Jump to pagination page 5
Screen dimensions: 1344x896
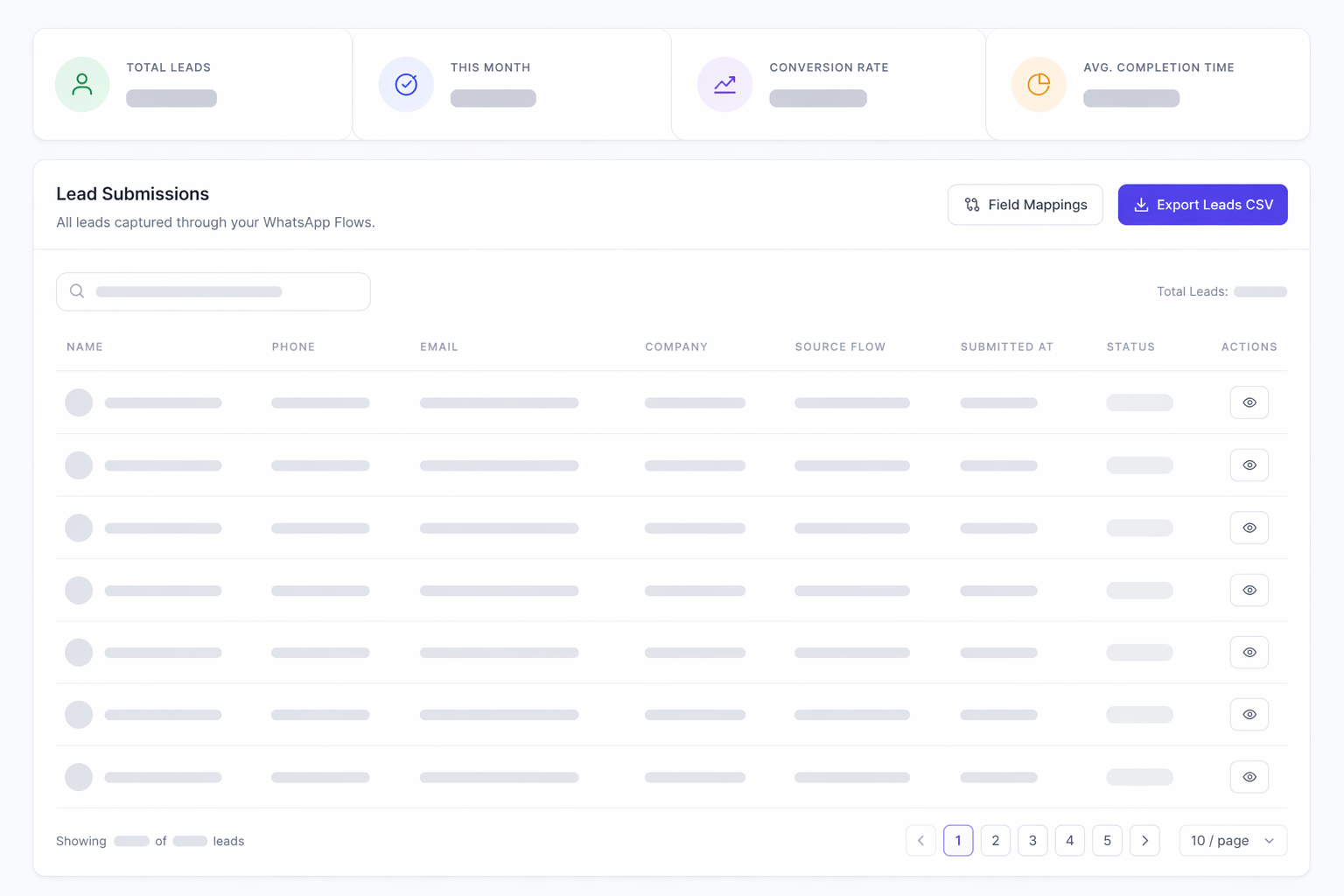[x=1108, y=841]
